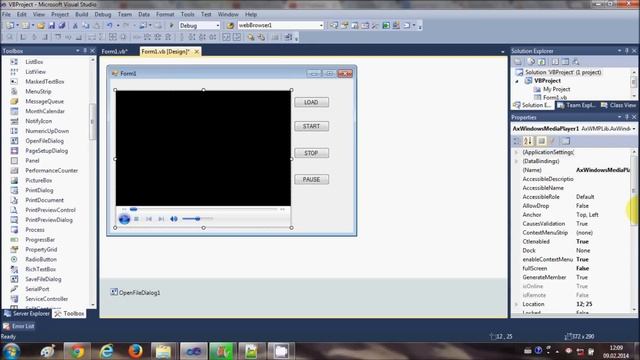Image resolution: width=640 pixels, height=360 pixels.
Task: Click the PAUSE button on Form1
Action: coord(311,180)
